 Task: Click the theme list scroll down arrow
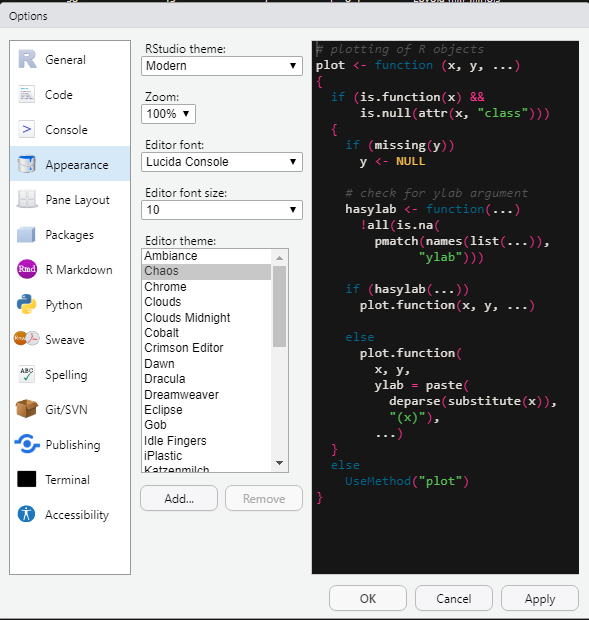[279, 463]
